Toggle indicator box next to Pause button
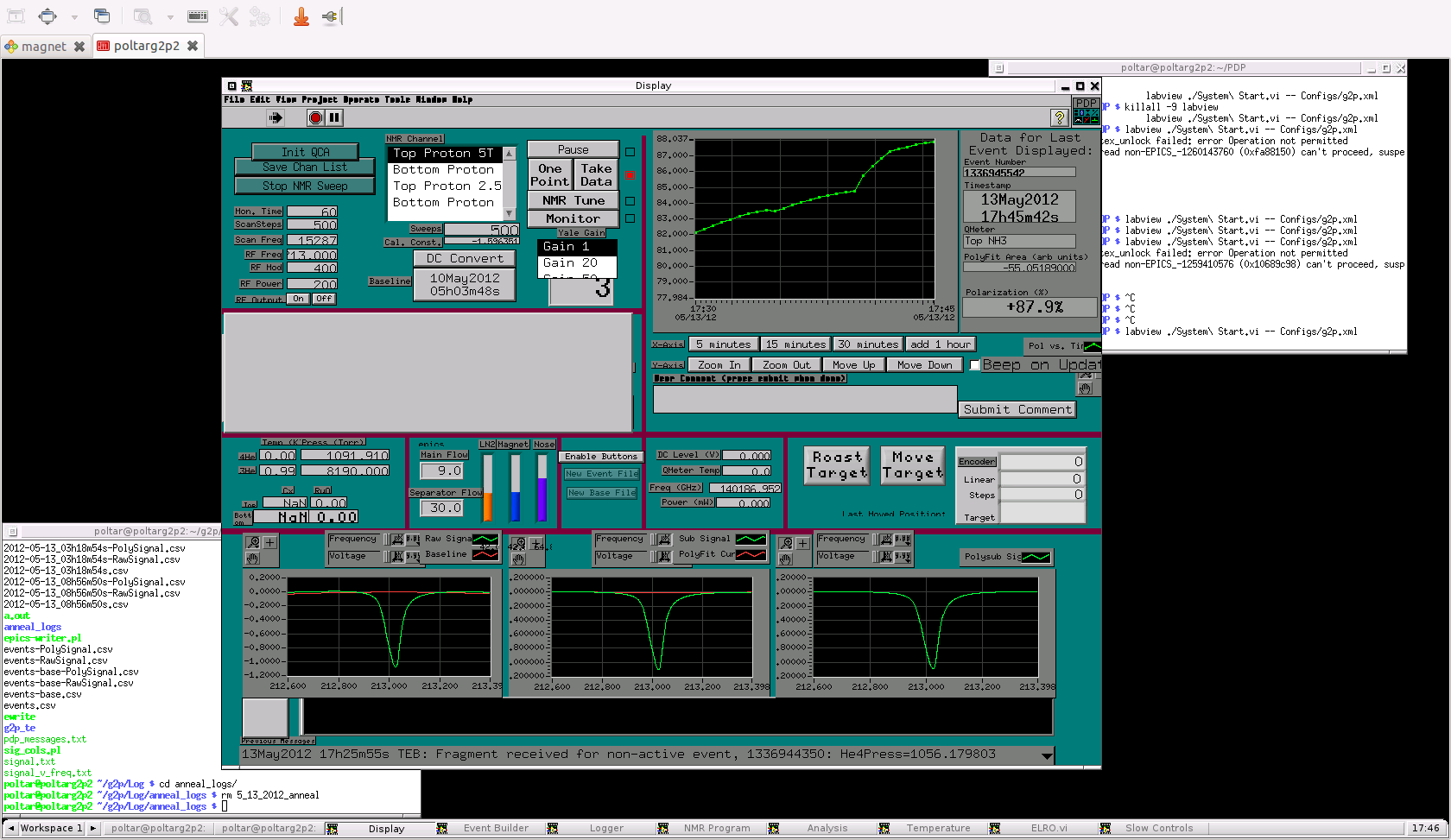1451x840 pixels. [630, 152]
